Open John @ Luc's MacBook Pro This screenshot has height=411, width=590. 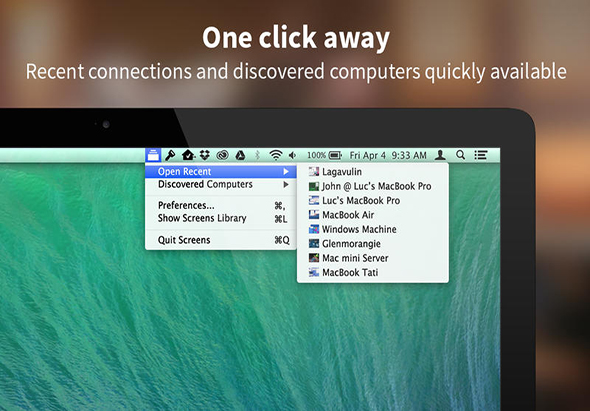tap(373, 186)
